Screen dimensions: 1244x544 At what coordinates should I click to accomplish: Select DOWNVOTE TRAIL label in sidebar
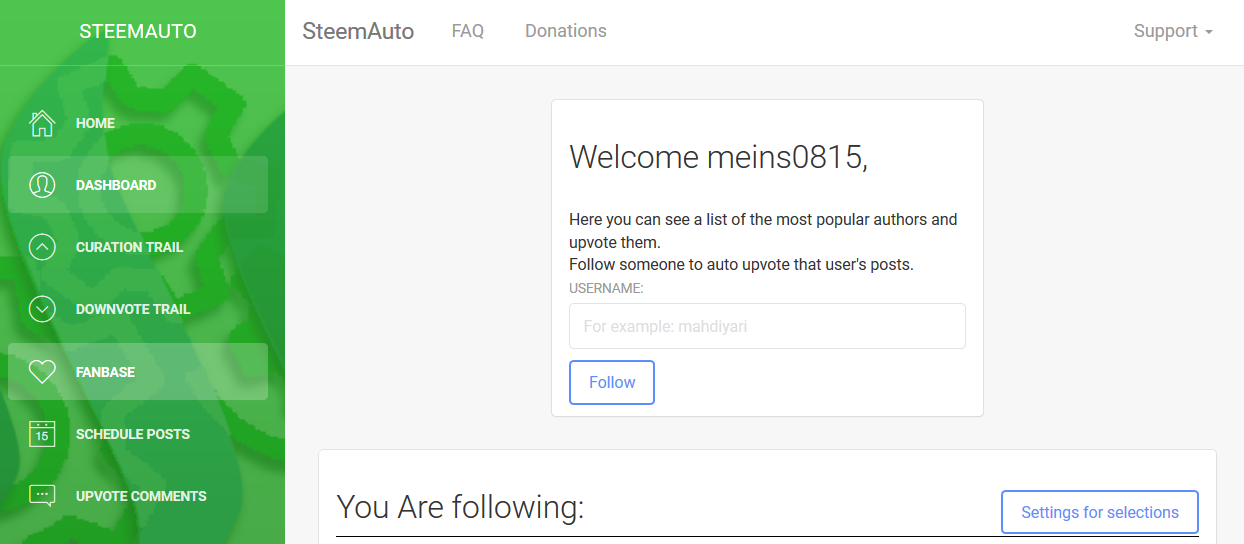coord(133,309)
